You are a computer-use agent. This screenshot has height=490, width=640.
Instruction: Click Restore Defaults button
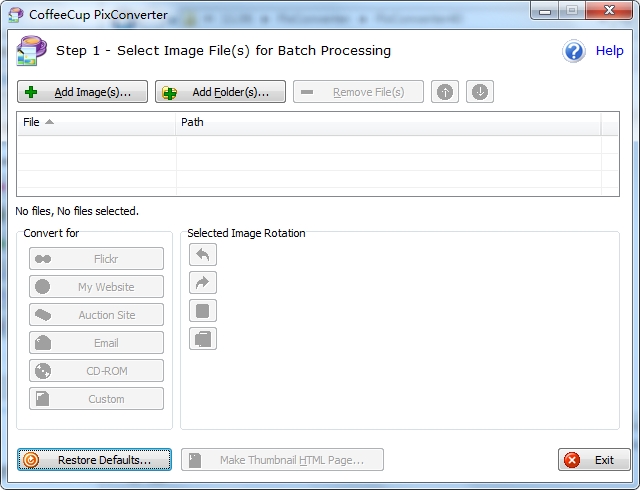point(94,460)
